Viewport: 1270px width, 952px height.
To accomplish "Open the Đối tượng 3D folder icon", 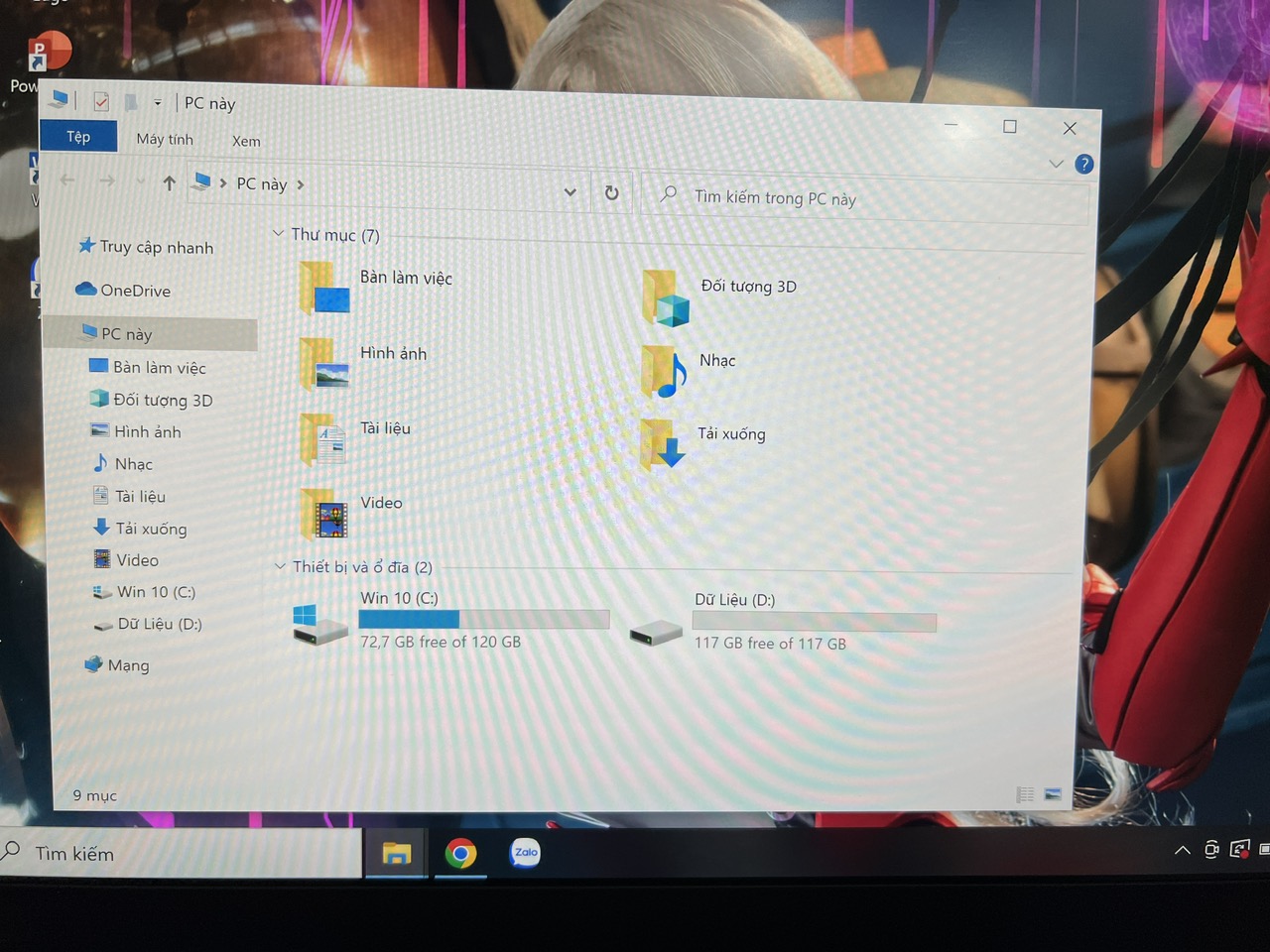I will point(666,297).
